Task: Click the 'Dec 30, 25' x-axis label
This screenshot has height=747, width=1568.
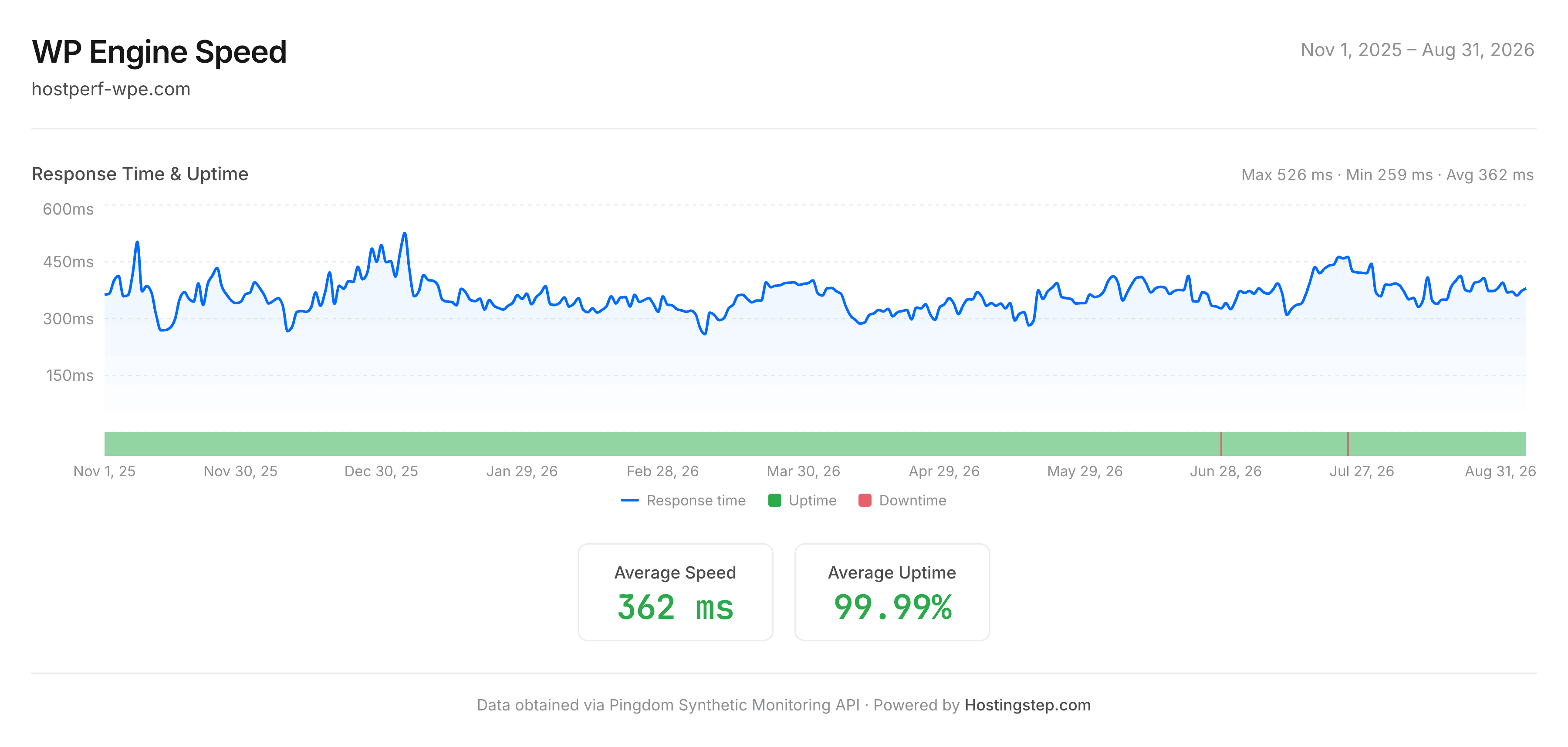Action: pyautogui.click(x=381, y=471)
